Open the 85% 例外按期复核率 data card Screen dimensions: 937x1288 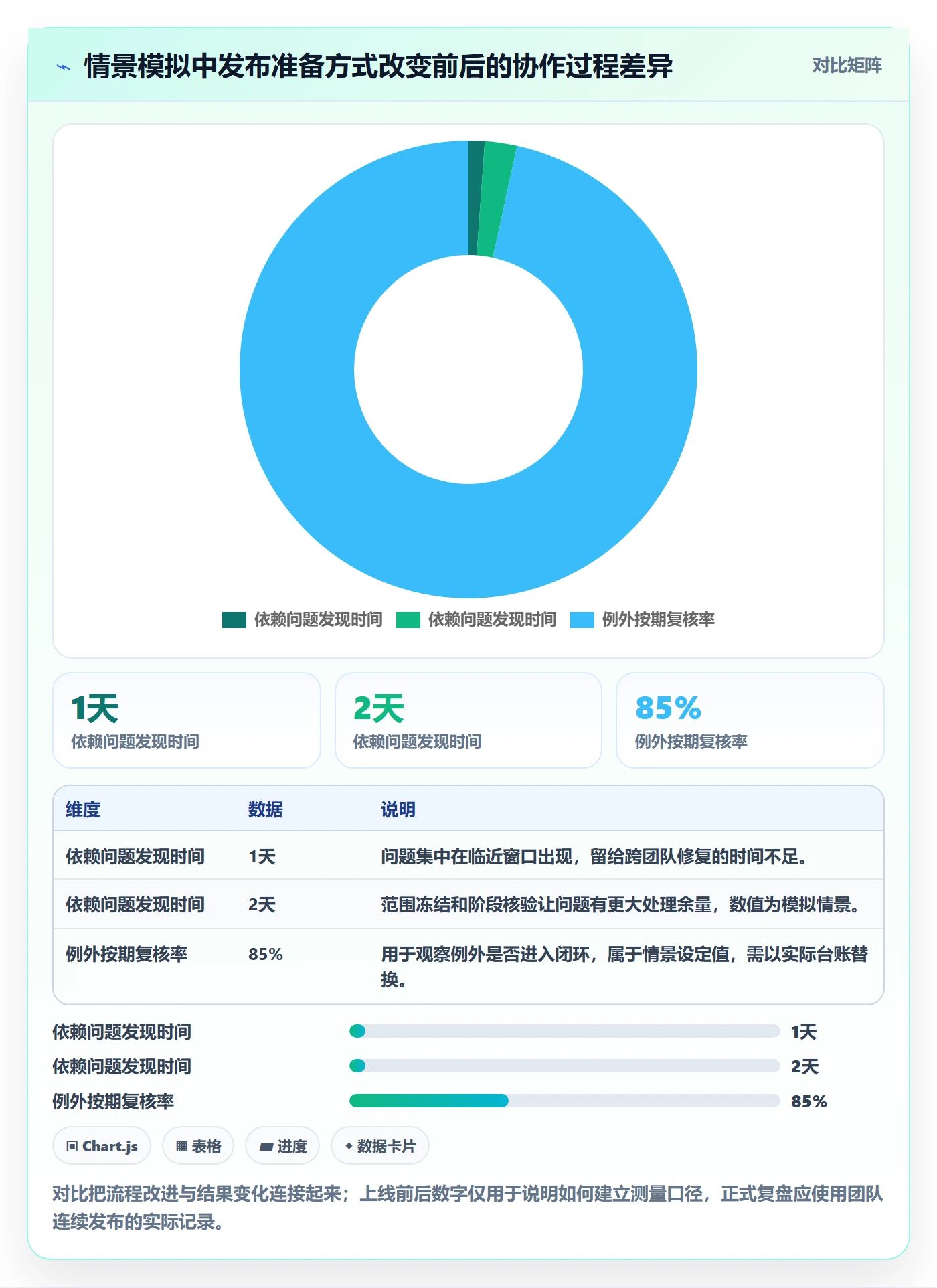click(750, 720)
